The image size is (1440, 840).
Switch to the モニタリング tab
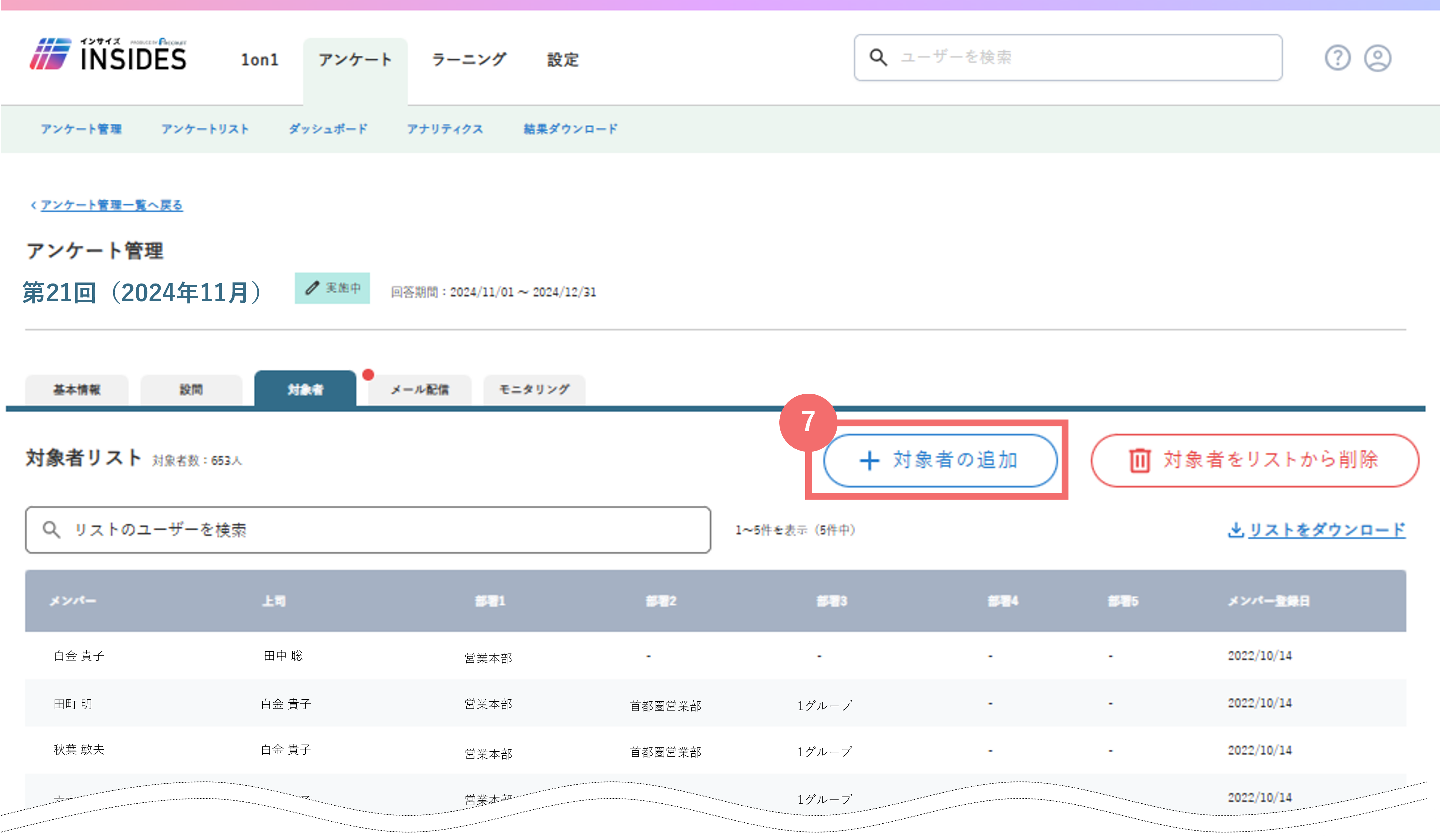(534, 390)
